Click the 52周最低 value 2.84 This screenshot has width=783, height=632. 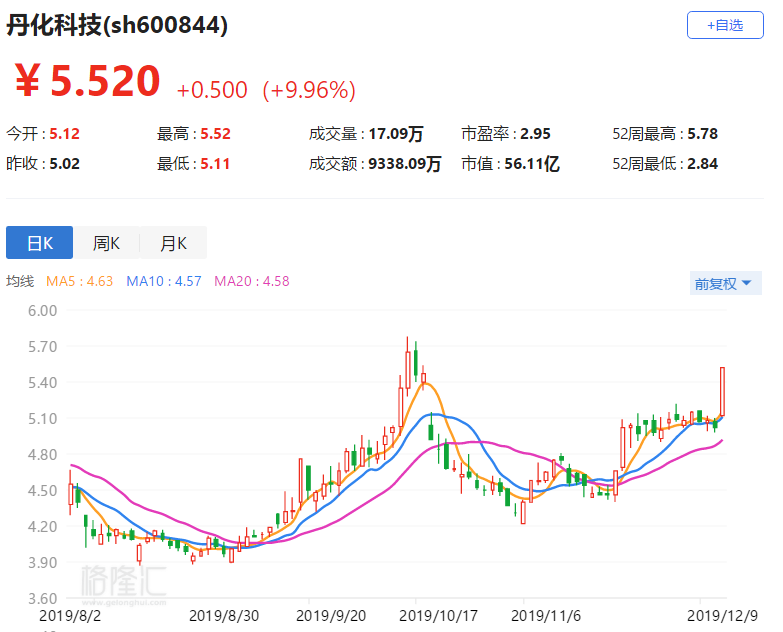(703, 164)
